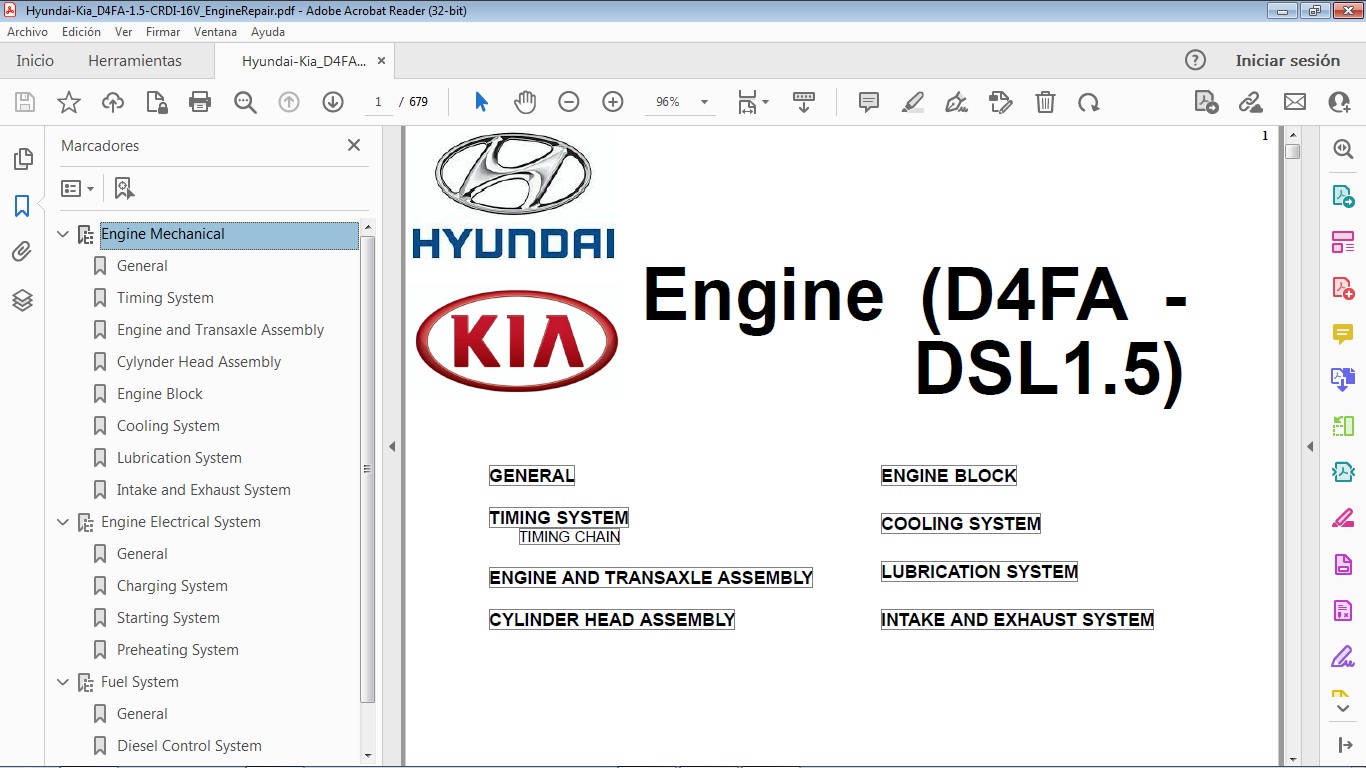Click the Iniciar sesión button
Screen dimensions: 1366x768
tap(1288, 60)
